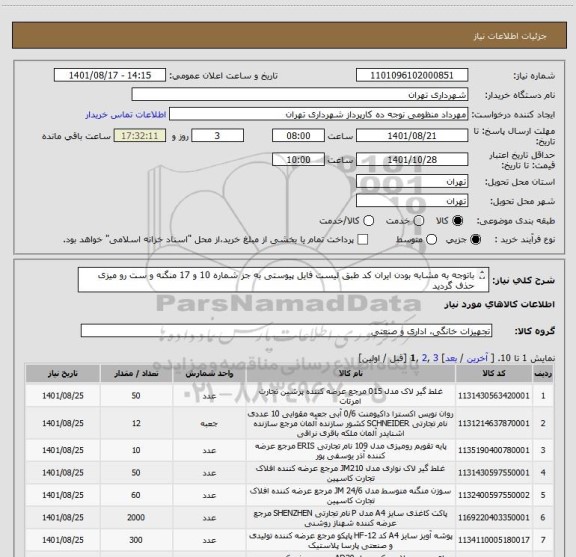Screen dimensions: 576x557
Task: Open the اطلاعات تماس خریدار link
Action: click(x=126, y=115)
